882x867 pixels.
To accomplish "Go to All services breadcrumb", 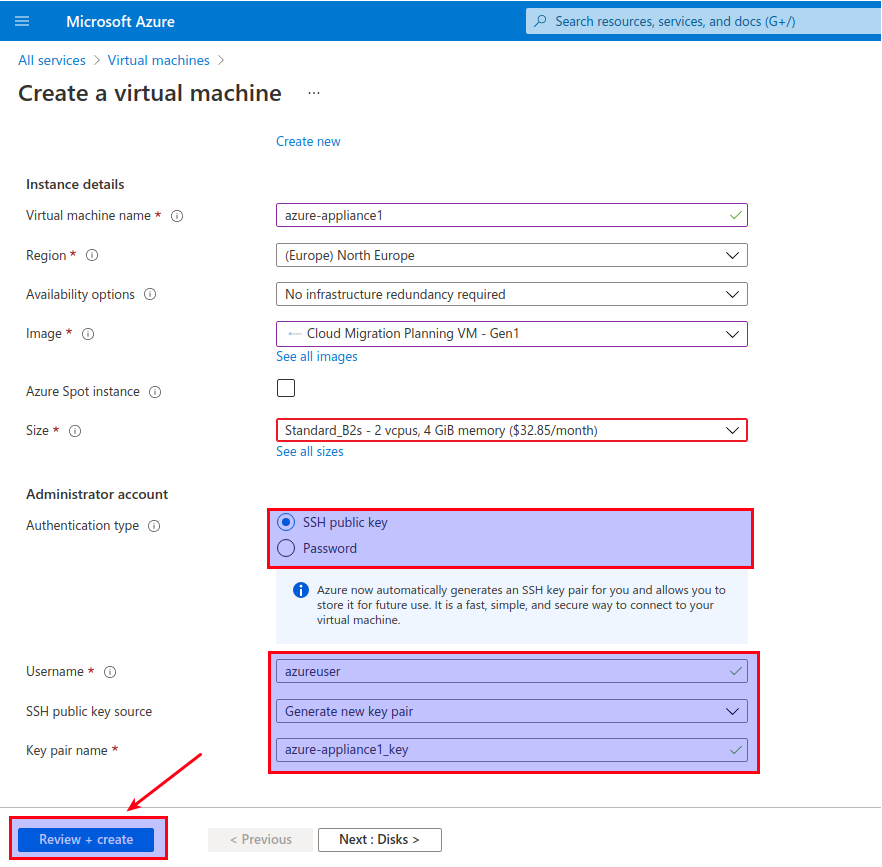I will (x=52, y=60).
